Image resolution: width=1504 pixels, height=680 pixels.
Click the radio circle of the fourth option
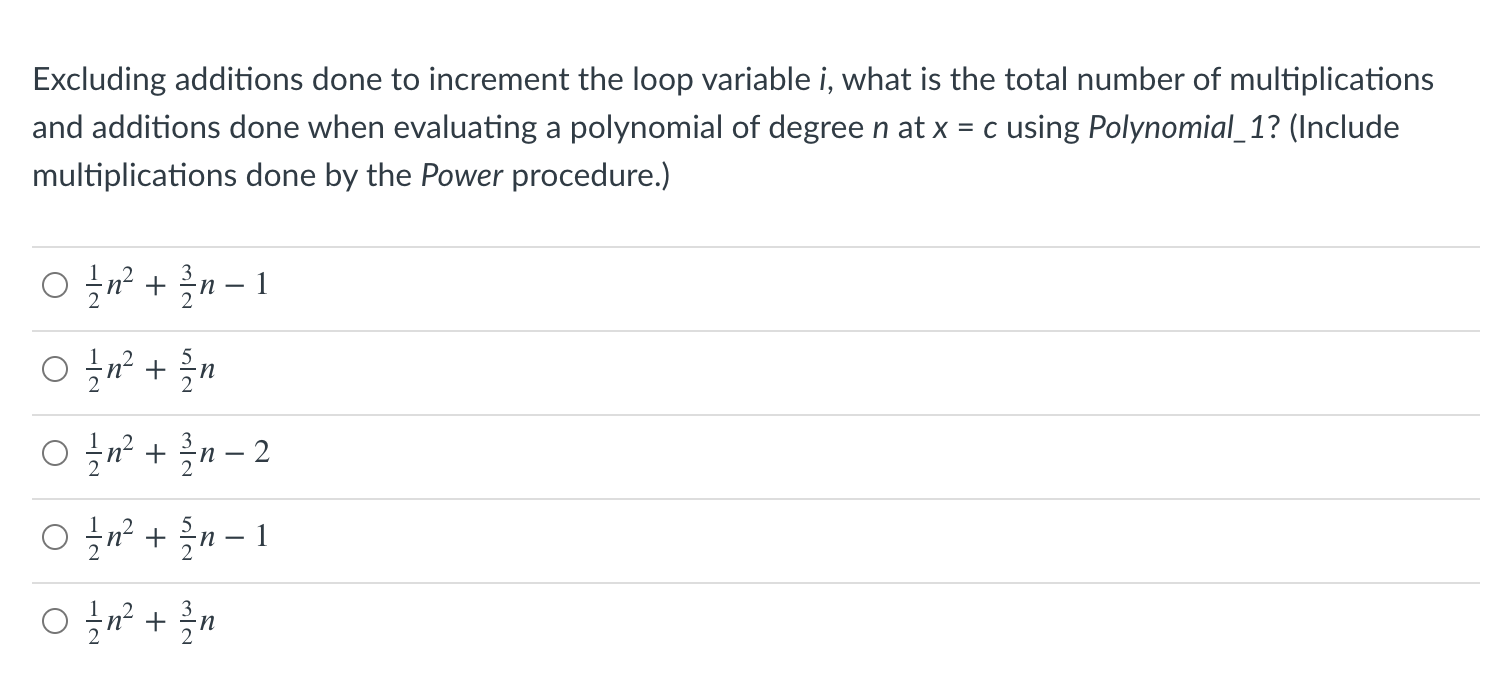[x=55, y=538]
